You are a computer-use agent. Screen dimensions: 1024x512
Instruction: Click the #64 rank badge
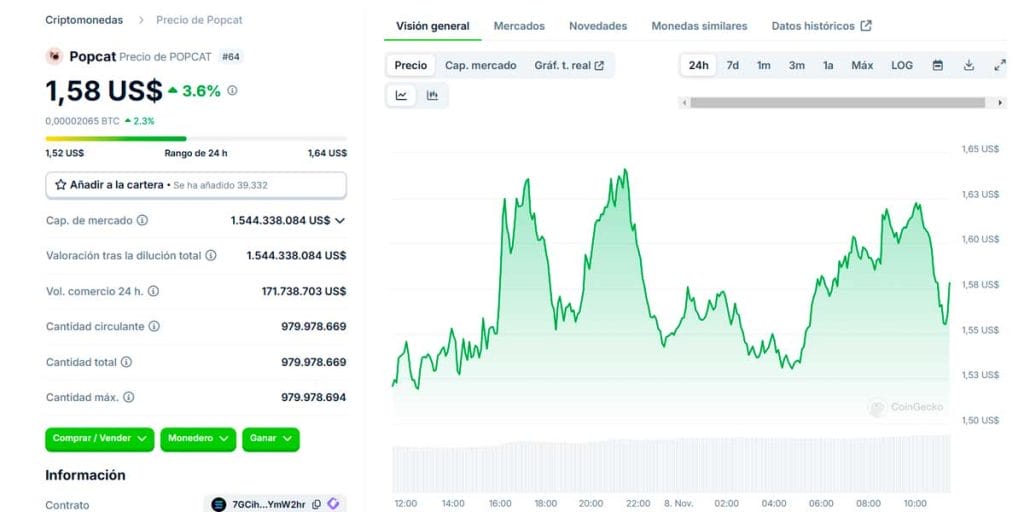[x=231, y=57]
